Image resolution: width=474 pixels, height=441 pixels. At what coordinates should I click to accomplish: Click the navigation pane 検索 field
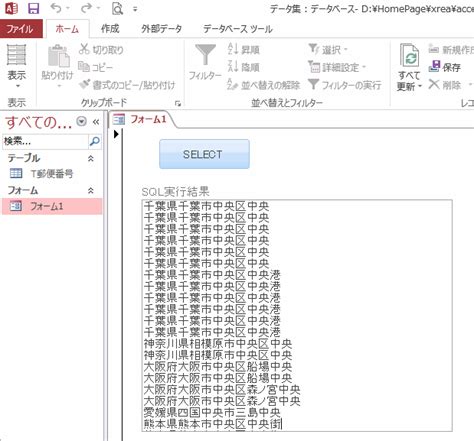point(45,142)
